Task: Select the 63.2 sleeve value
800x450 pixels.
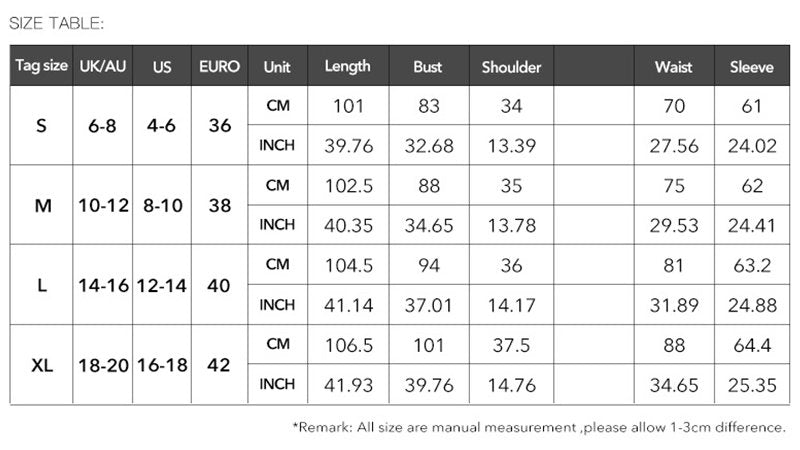Action: point(752,266)
